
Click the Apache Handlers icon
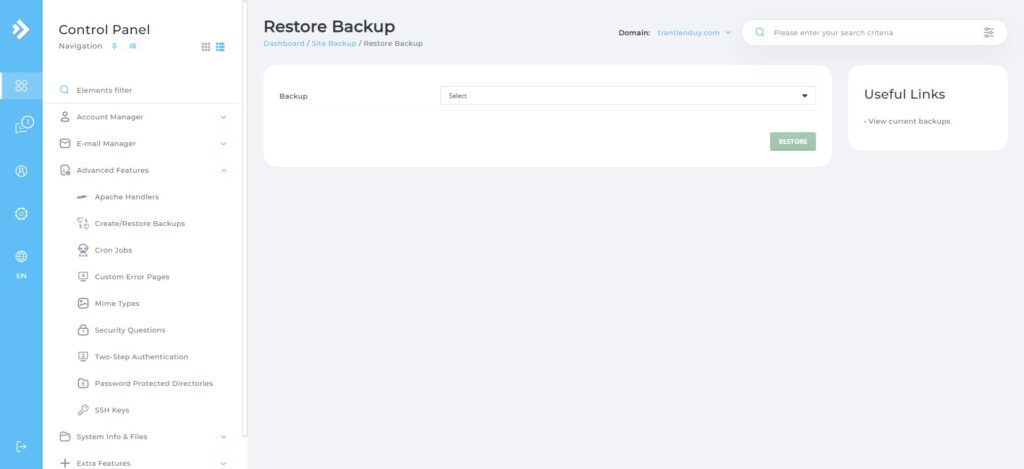tap(82, 197)
